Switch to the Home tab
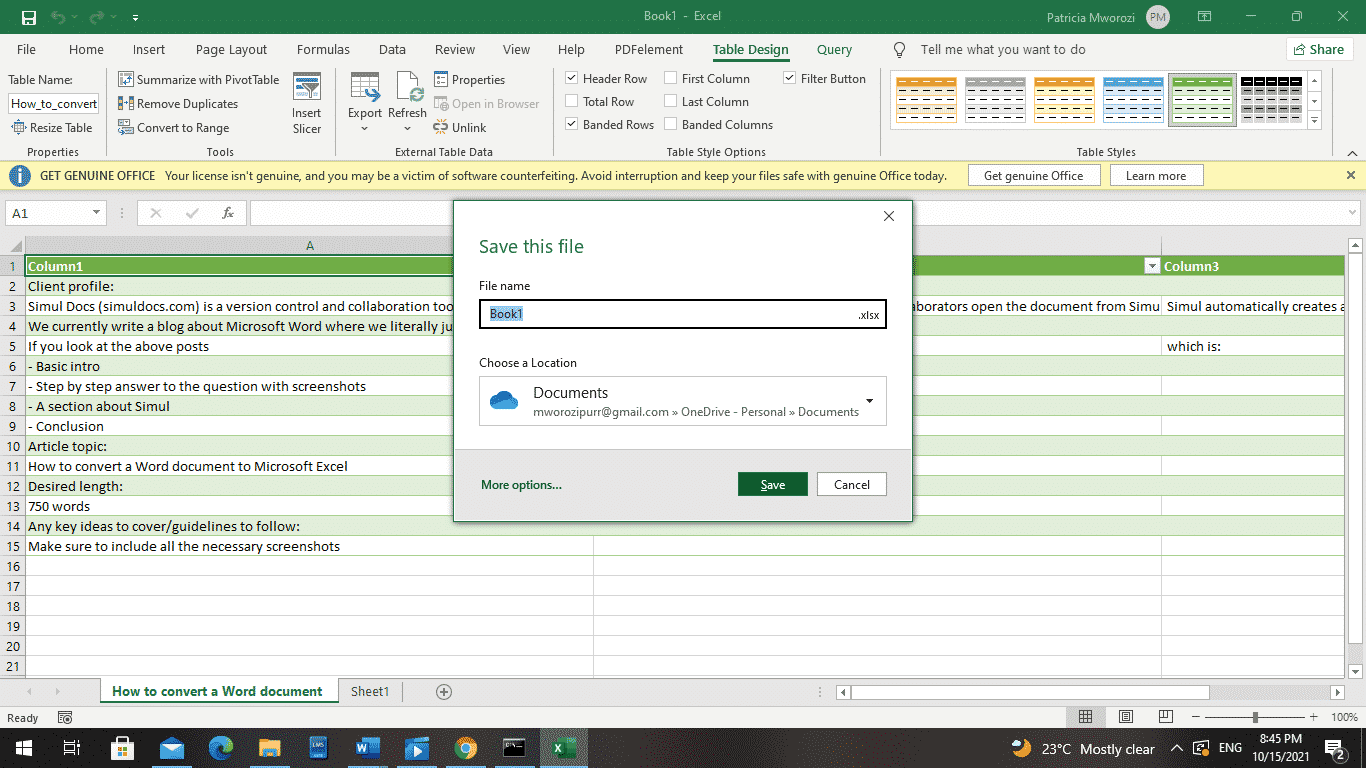The width and height of the screenshot is (1366, 768). tap(86, 49)
